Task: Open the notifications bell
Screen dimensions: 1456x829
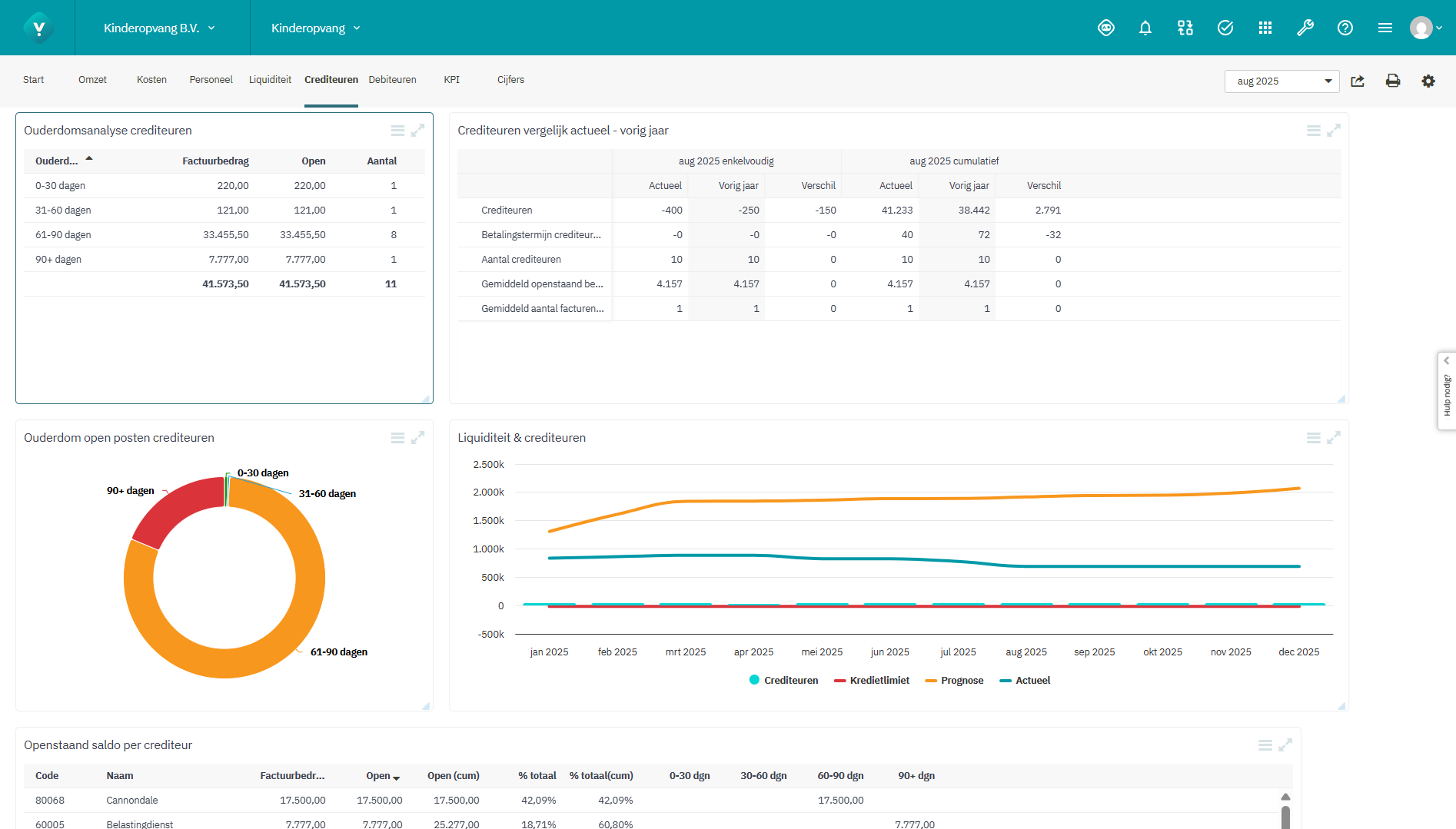Action: (1145, 28)
